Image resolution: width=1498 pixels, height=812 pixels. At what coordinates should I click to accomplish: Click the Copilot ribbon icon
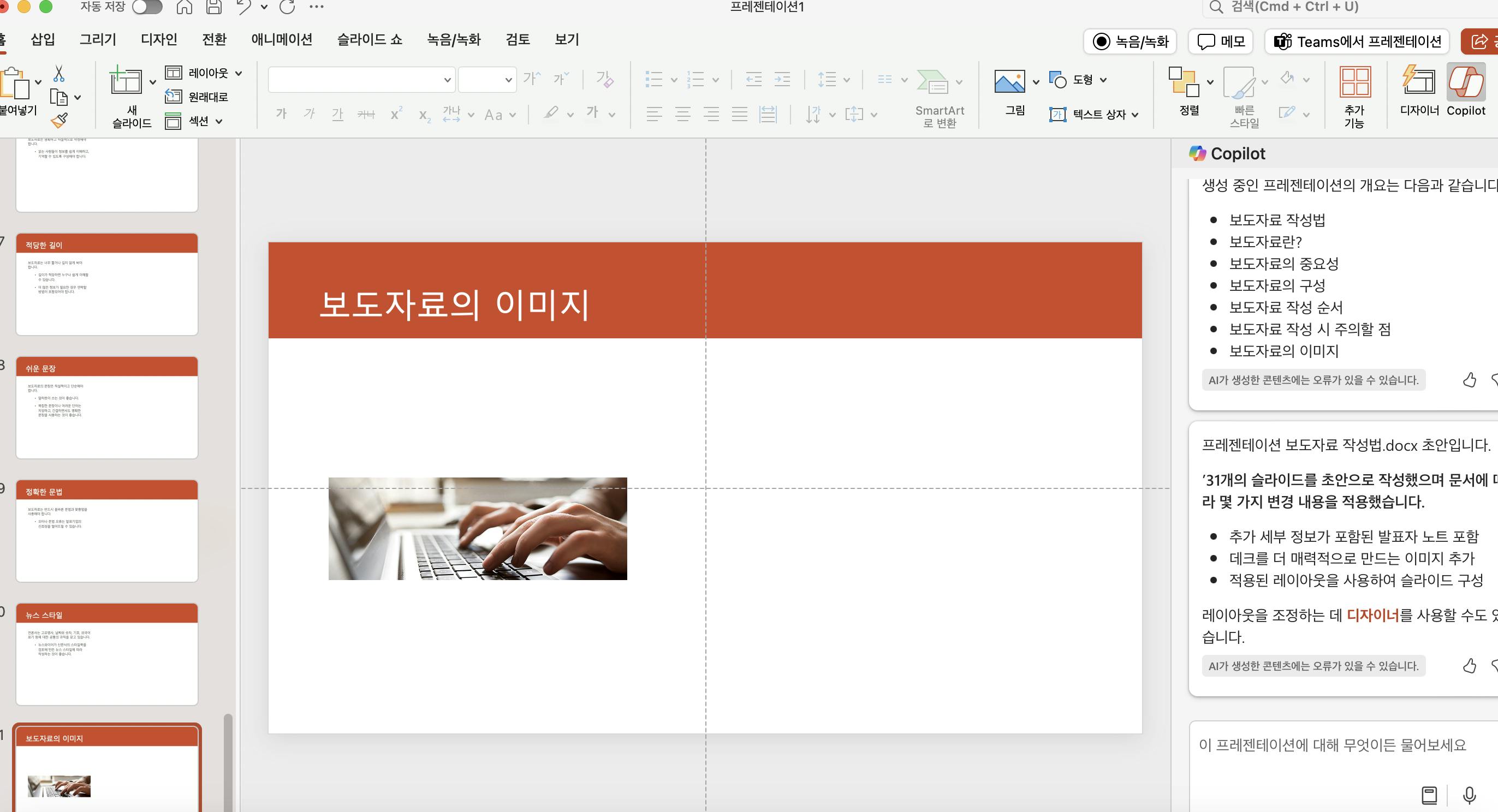pos(1465,83)
